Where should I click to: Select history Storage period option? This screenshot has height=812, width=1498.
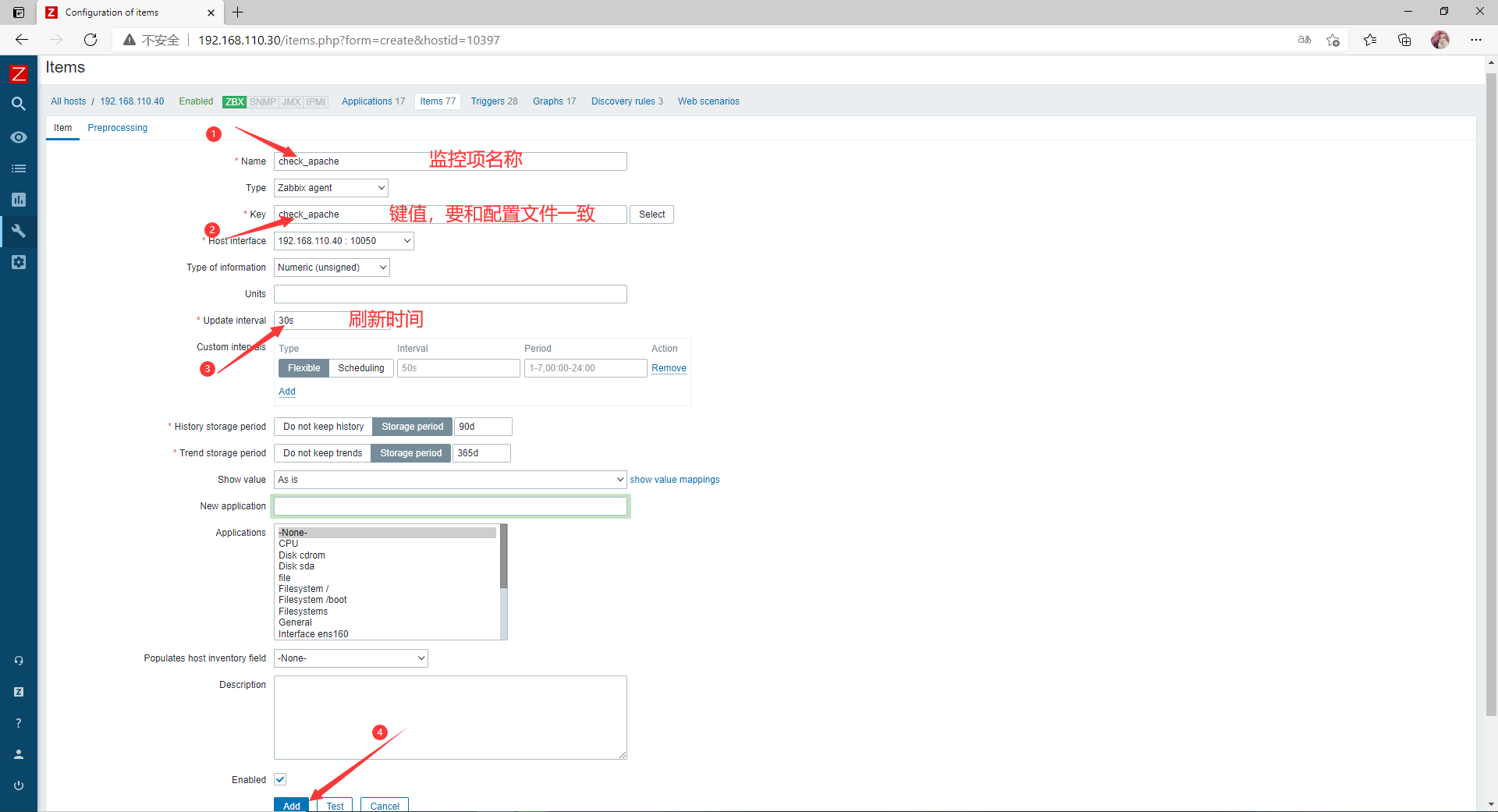tap(412, 427)
